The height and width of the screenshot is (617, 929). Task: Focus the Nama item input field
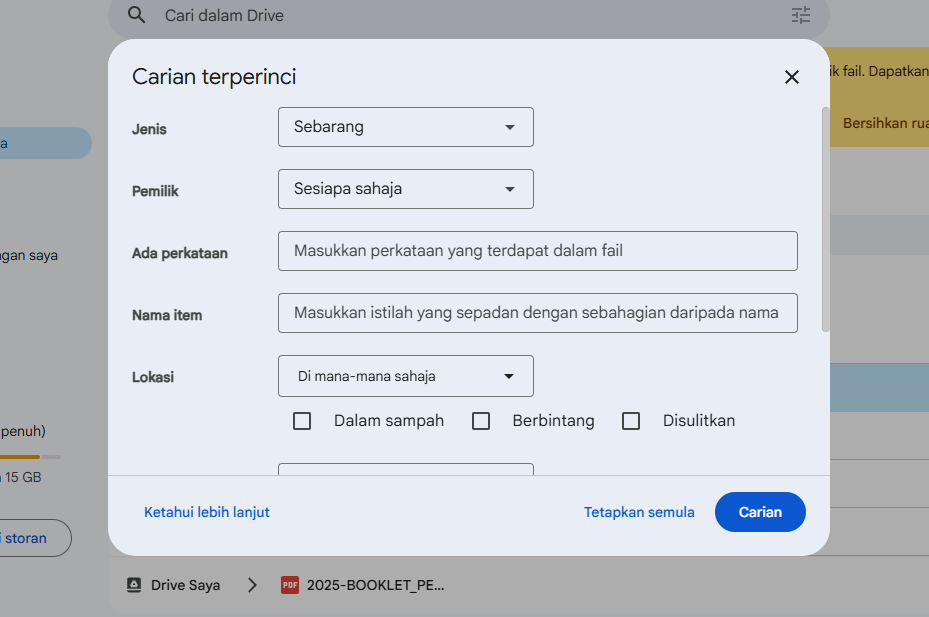click(x=537, y=313)
